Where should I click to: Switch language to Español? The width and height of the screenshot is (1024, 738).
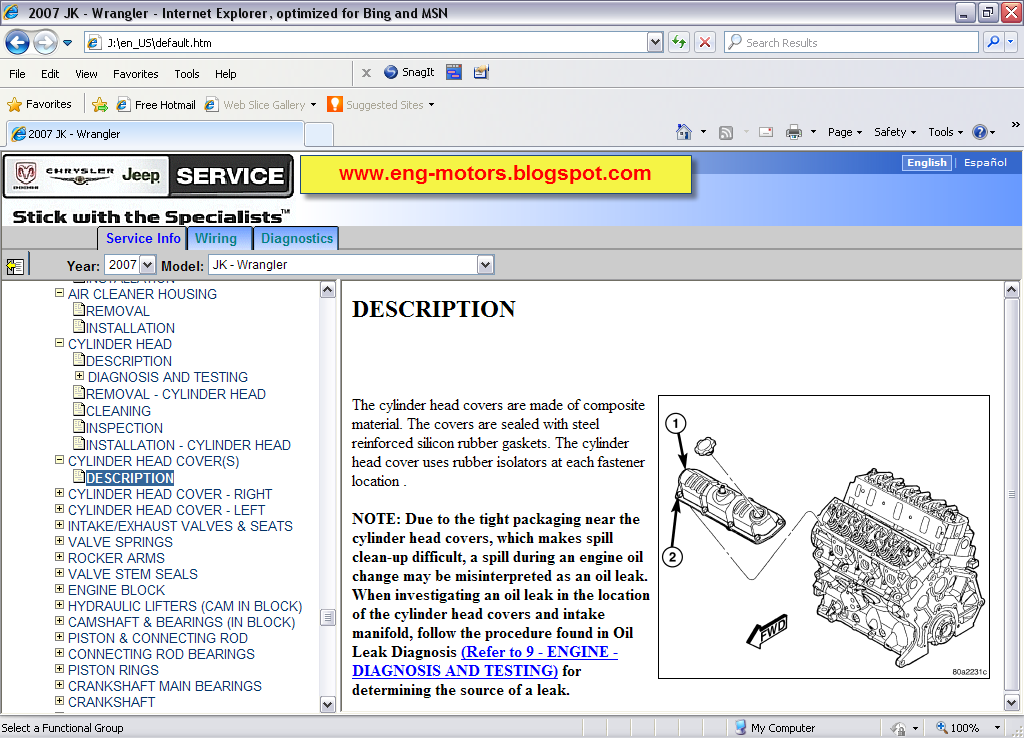tap(985, 163)
